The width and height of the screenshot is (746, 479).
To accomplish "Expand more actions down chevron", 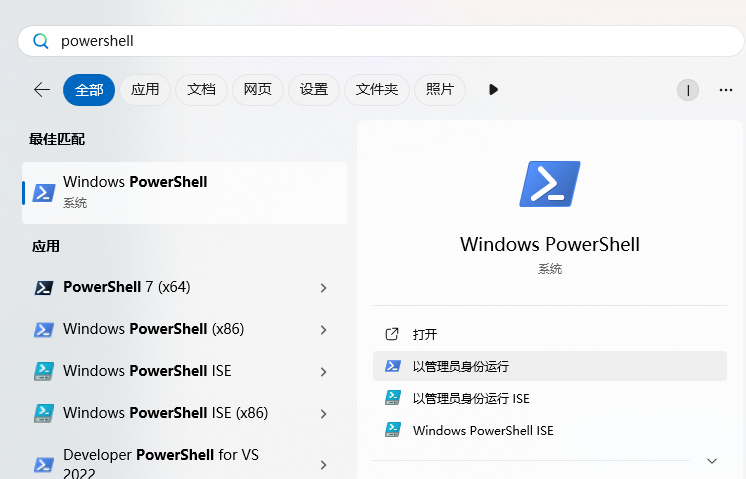I will coord(712,461).
